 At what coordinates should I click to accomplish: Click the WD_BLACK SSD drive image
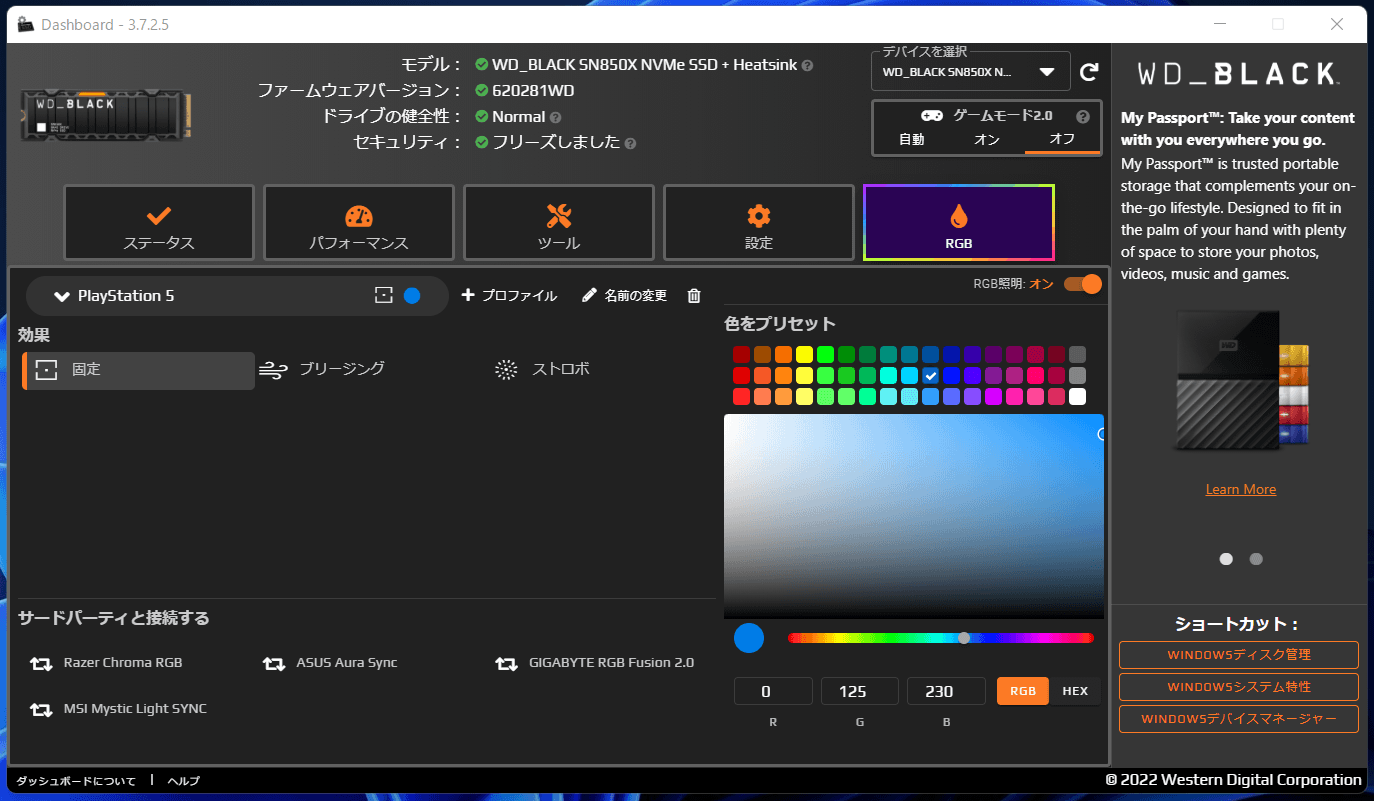tap(106, 115)
